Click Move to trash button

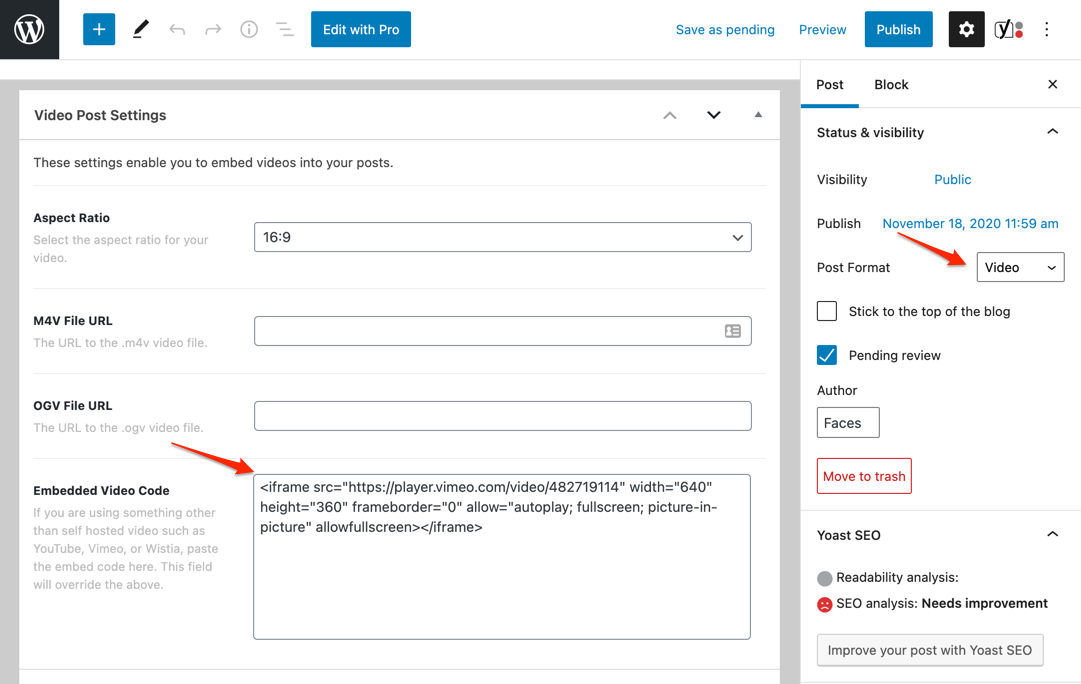(x=864, y=476)
